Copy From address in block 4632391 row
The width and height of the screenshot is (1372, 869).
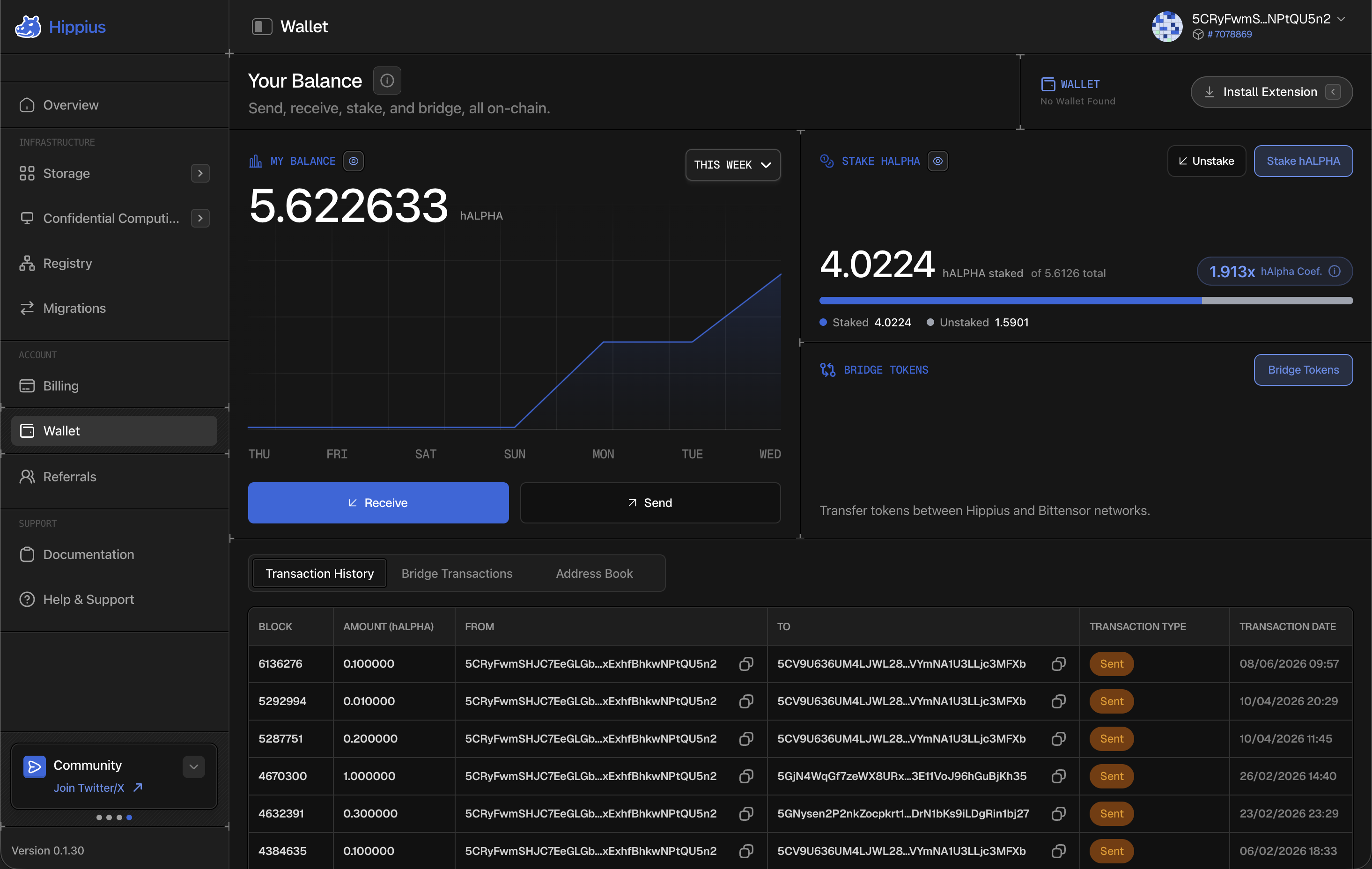click(x=746, y=814)
